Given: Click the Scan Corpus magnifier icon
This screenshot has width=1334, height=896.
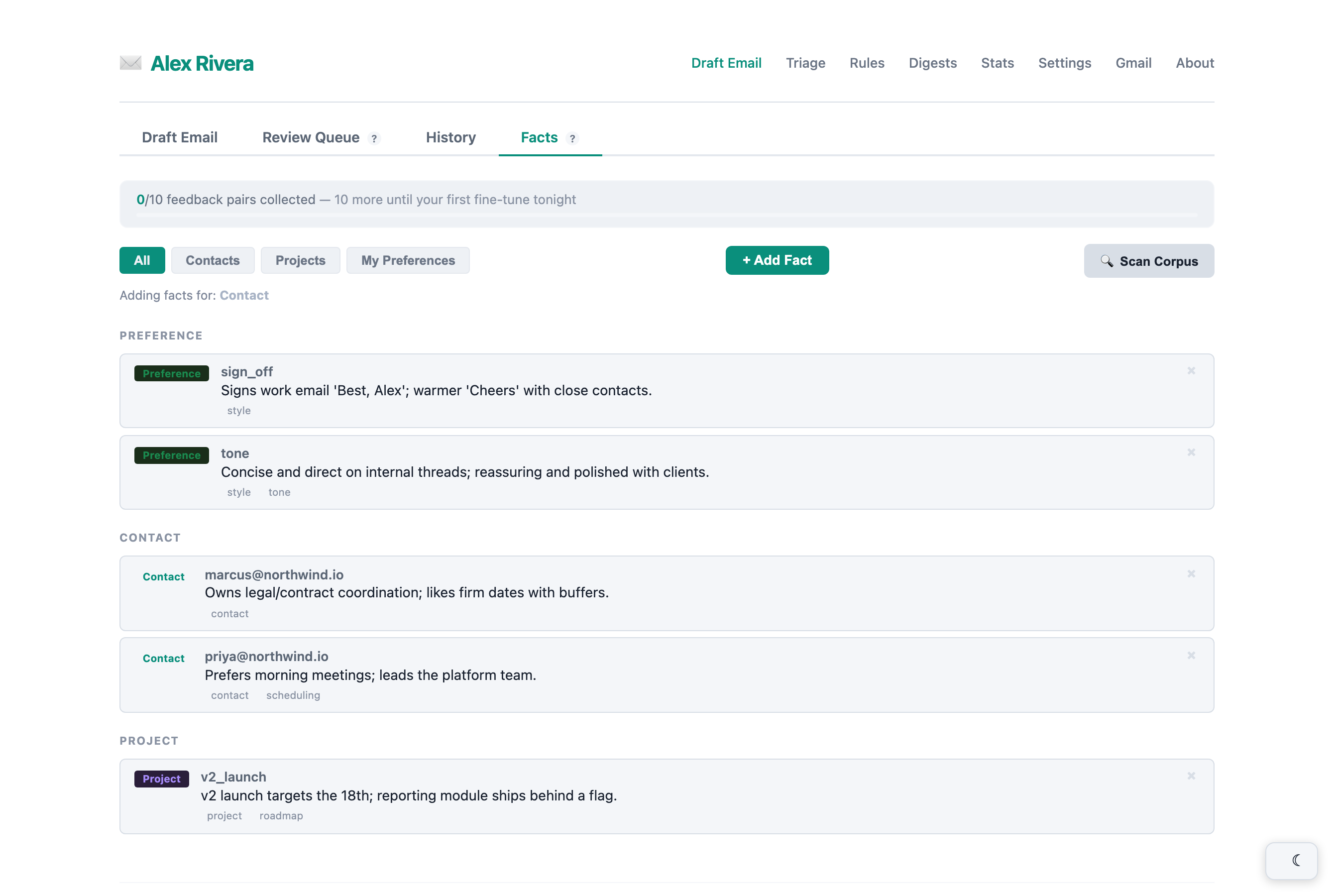Looking at the screenshot, I should tap(1107, 261).
